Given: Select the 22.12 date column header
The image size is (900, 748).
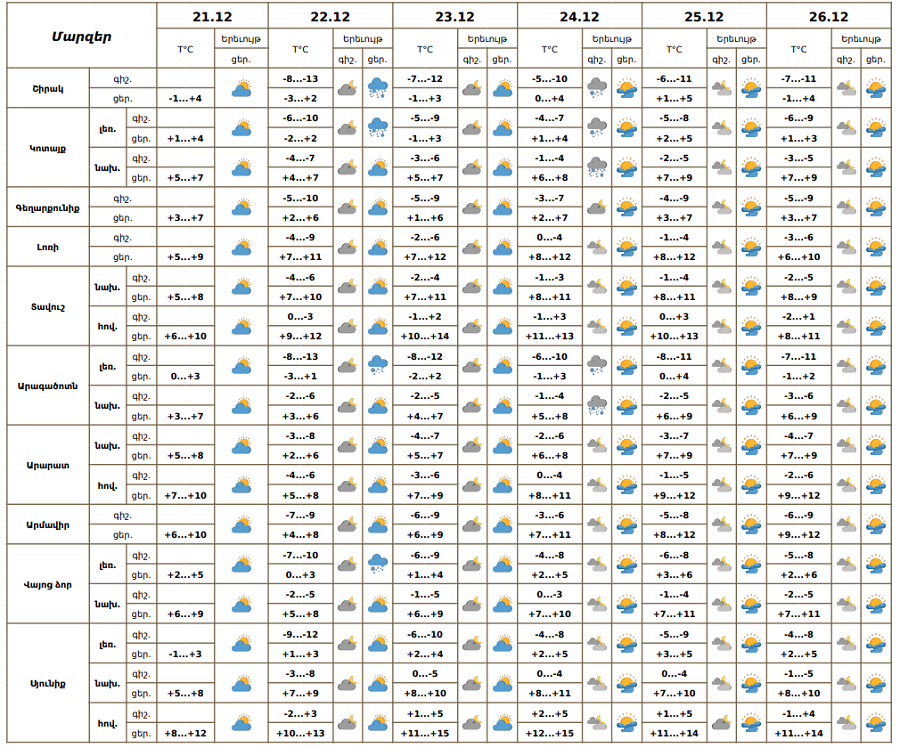Looking at the screenshot, I should [330, 17].
